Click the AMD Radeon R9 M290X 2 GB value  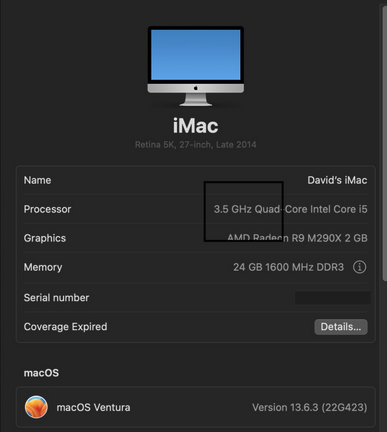coord(297,238)
